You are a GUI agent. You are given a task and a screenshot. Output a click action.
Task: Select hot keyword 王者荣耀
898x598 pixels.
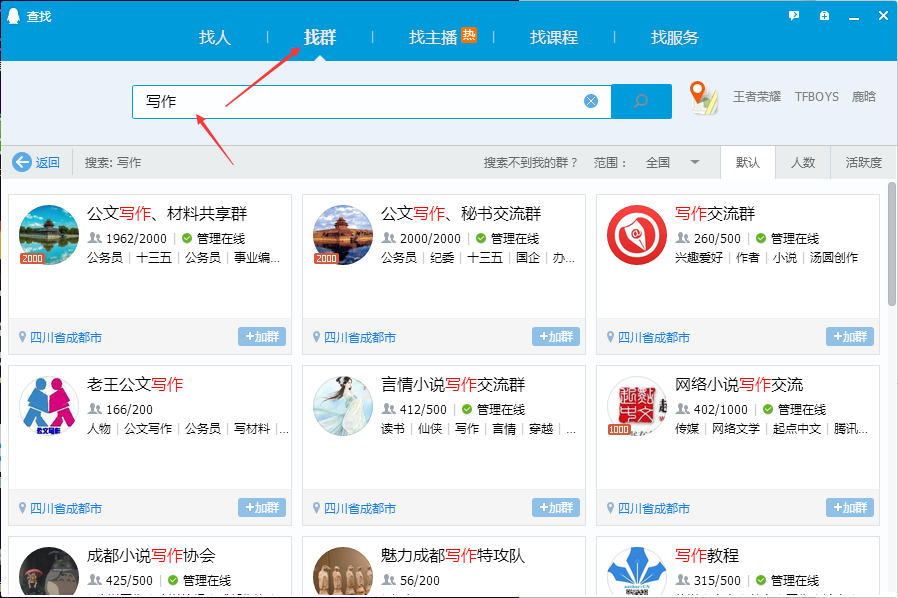tap(757, 96)
